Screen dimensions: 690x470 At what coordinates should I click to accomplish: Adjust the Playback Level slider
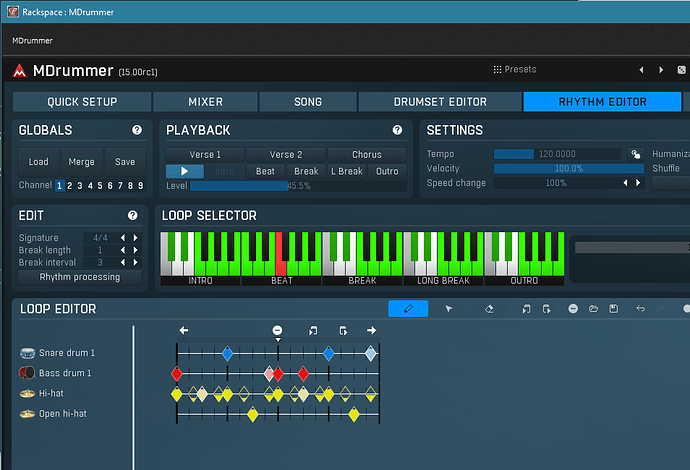click(298, 186)
